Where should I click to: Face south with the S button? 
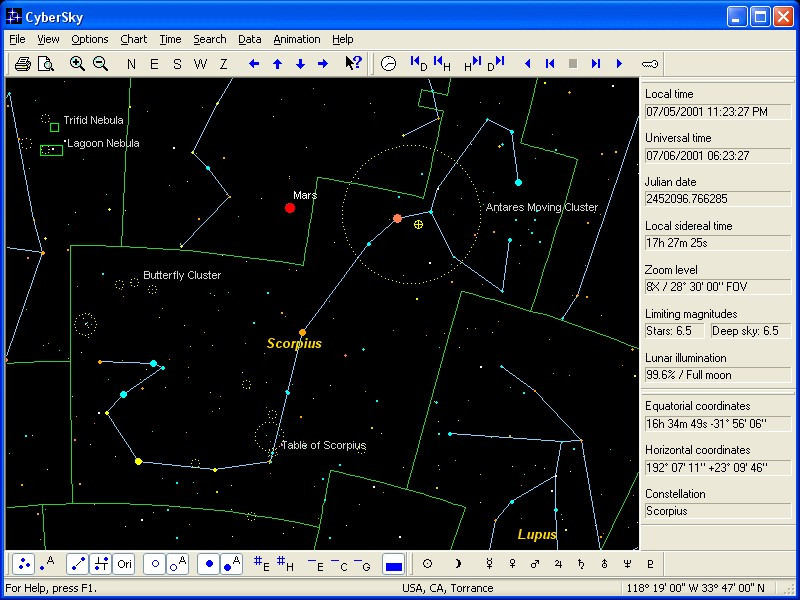click(x=177, y=64)
